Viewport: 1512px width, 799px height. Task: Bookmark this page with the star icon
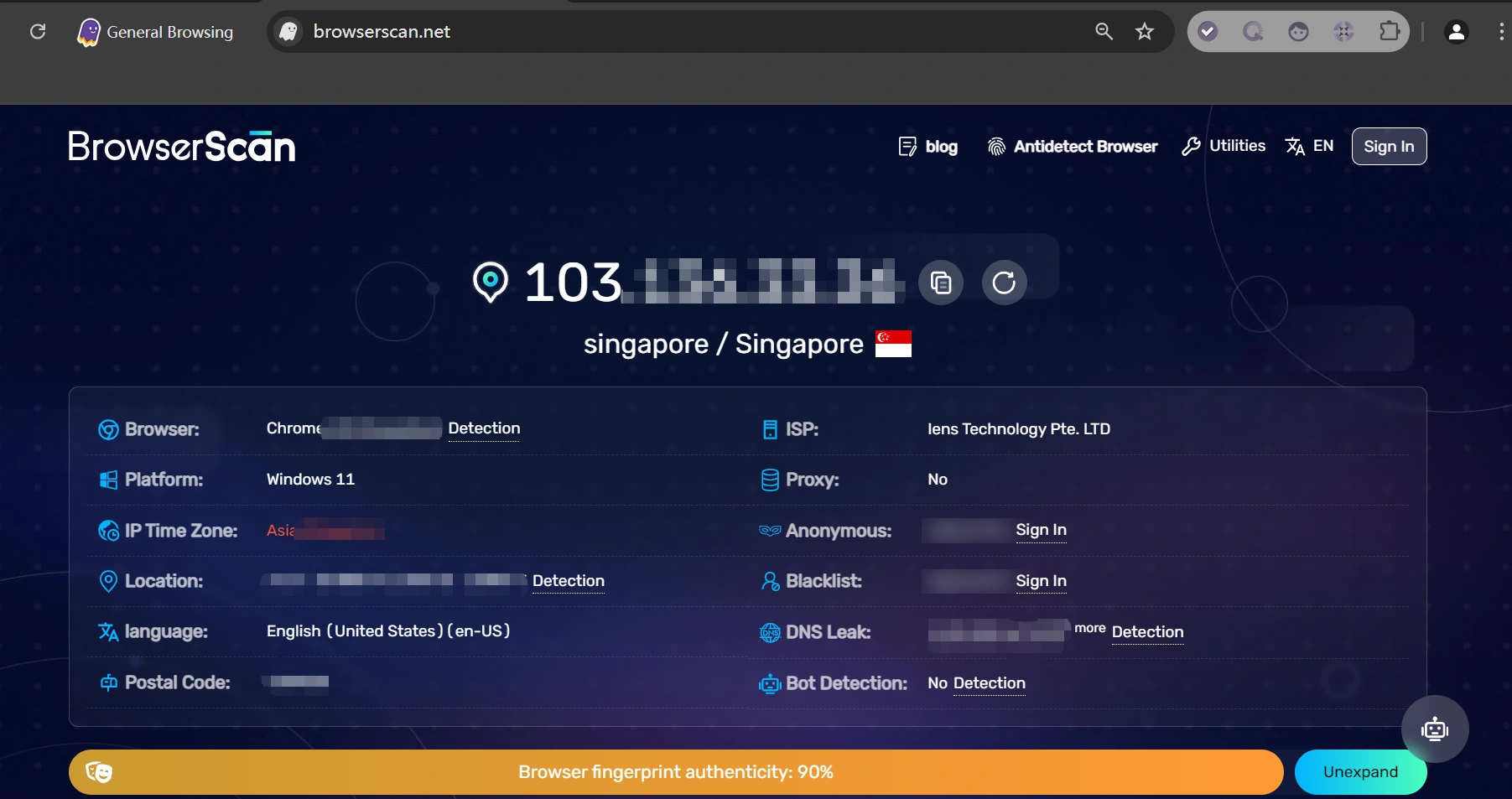pos(1145,32)
